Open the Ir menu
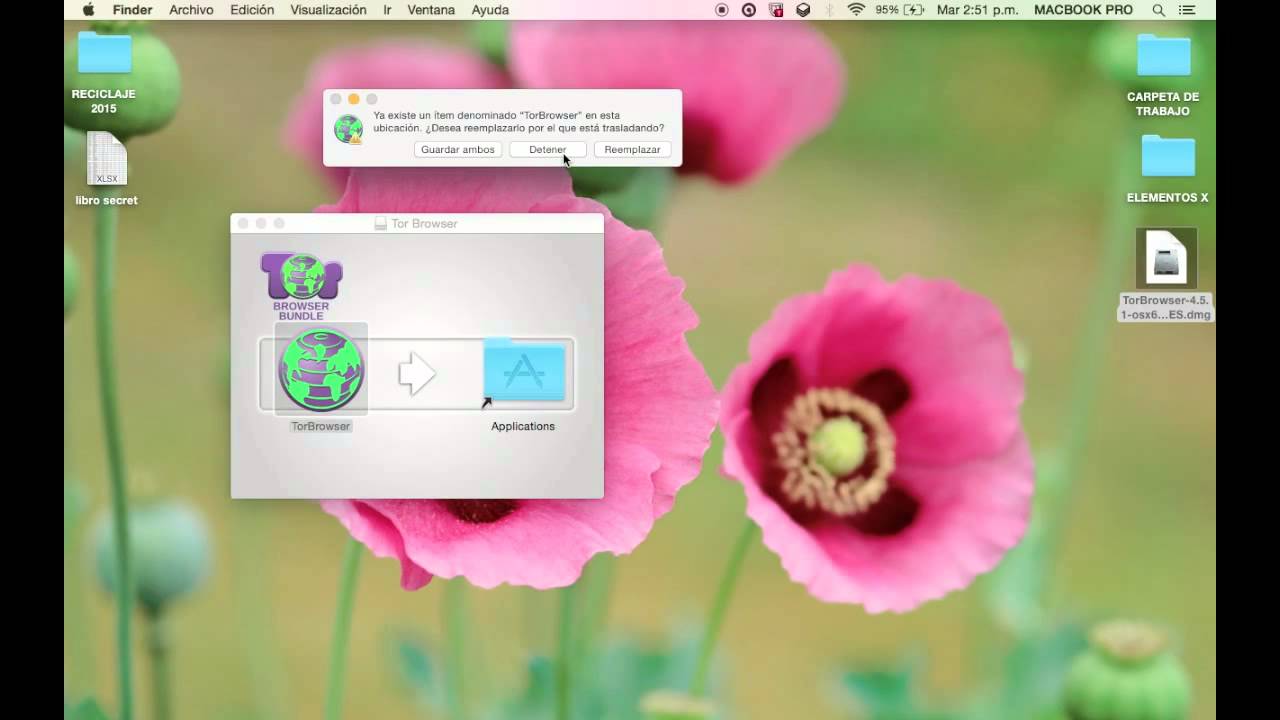Image resolution: width=1280 pixels, height=720 pixels. [x=387, y=10]
